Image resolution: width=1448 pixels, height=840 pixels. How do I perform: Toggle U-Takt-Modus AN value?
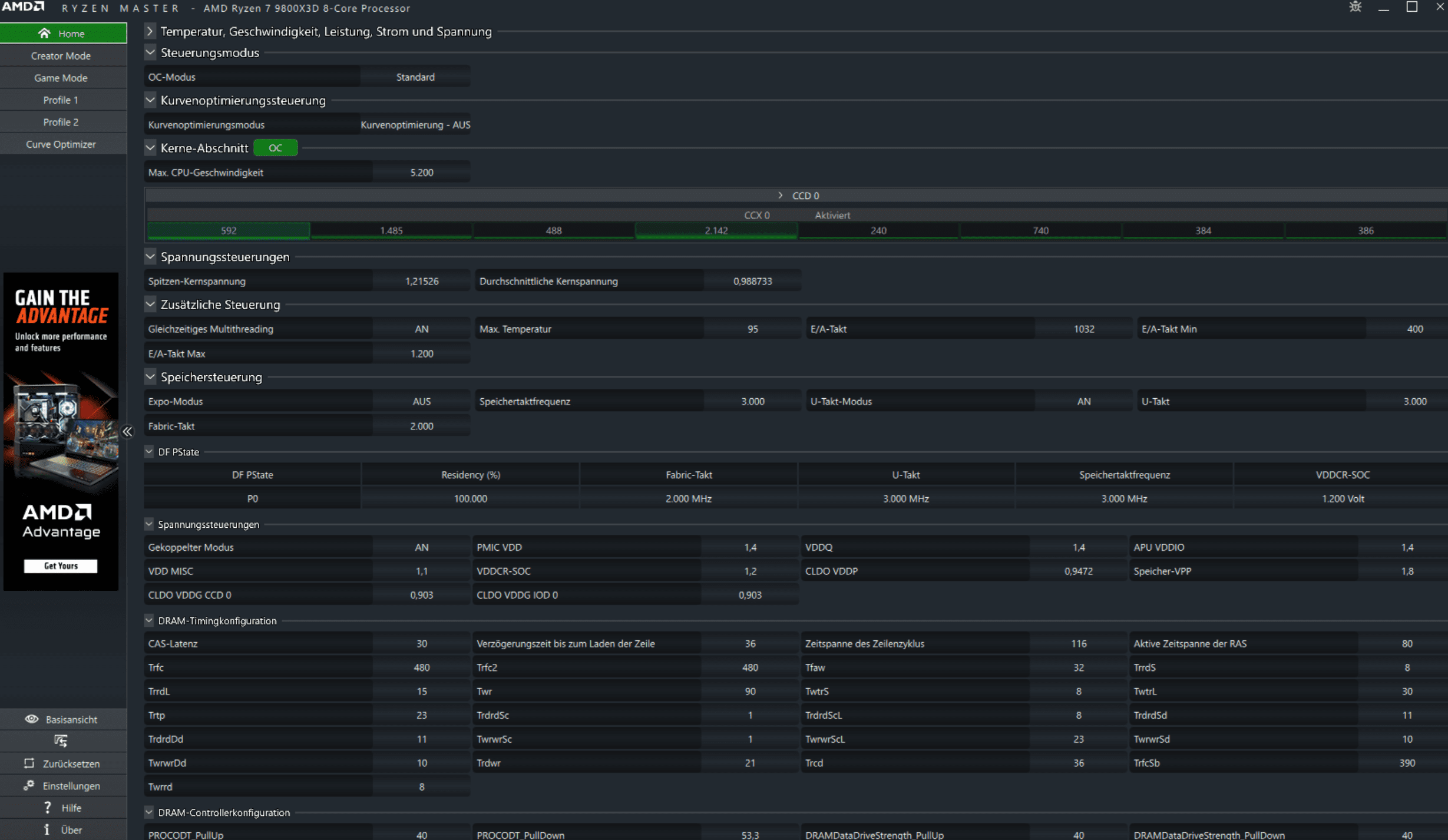(1083, 401)
